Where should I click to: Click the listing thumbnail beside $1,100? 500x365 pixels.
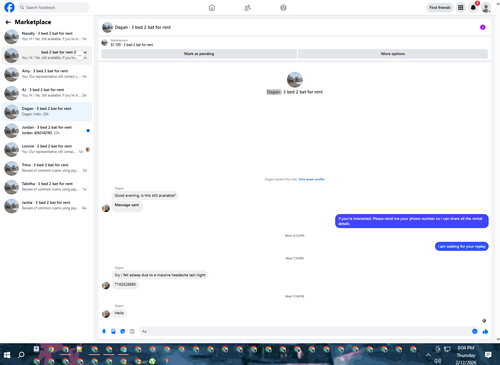click(105, 42)
